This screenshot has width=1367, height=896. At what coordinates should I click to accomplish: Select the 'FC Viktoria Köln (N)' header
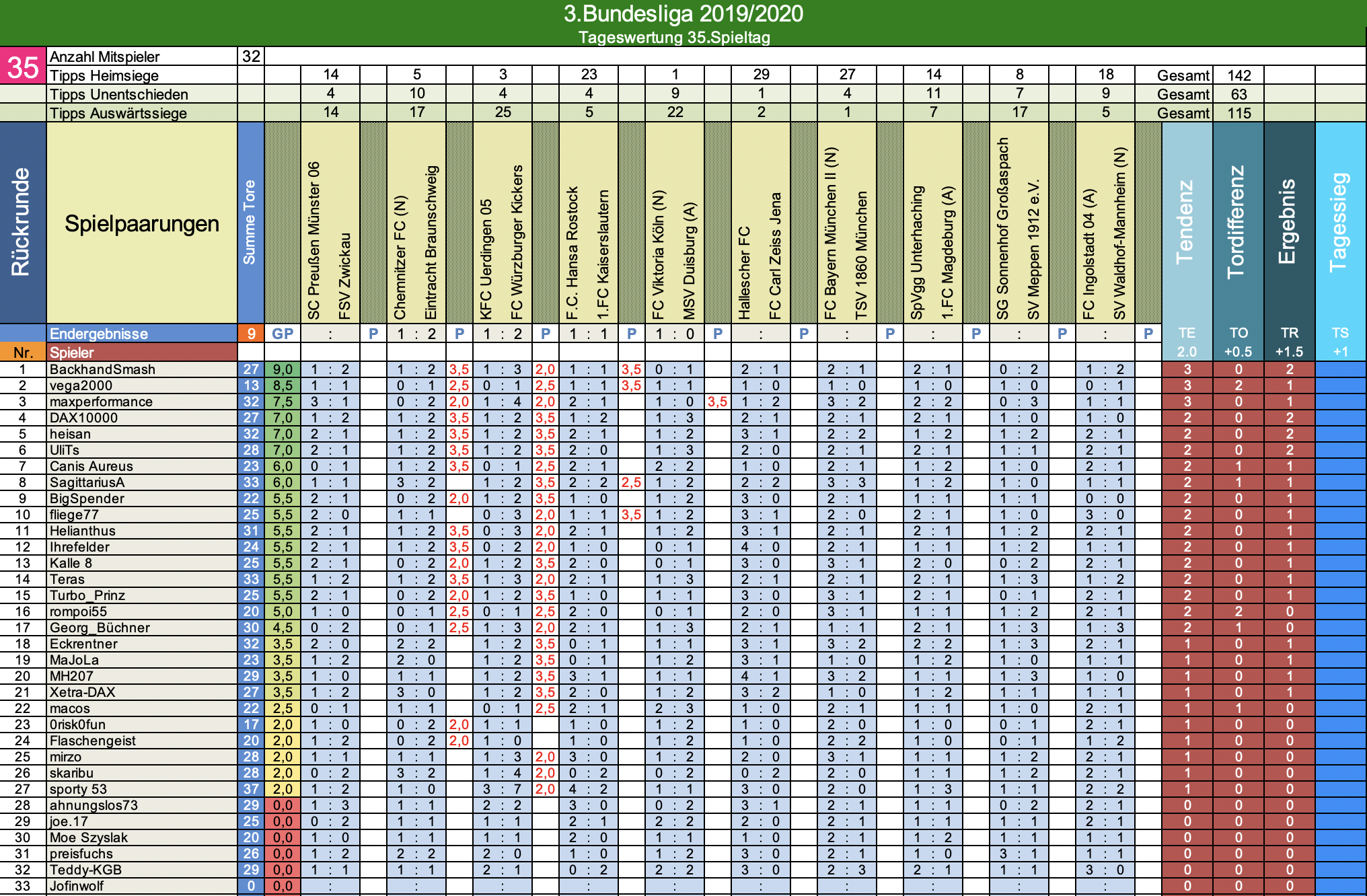click(x=659, y=254)
